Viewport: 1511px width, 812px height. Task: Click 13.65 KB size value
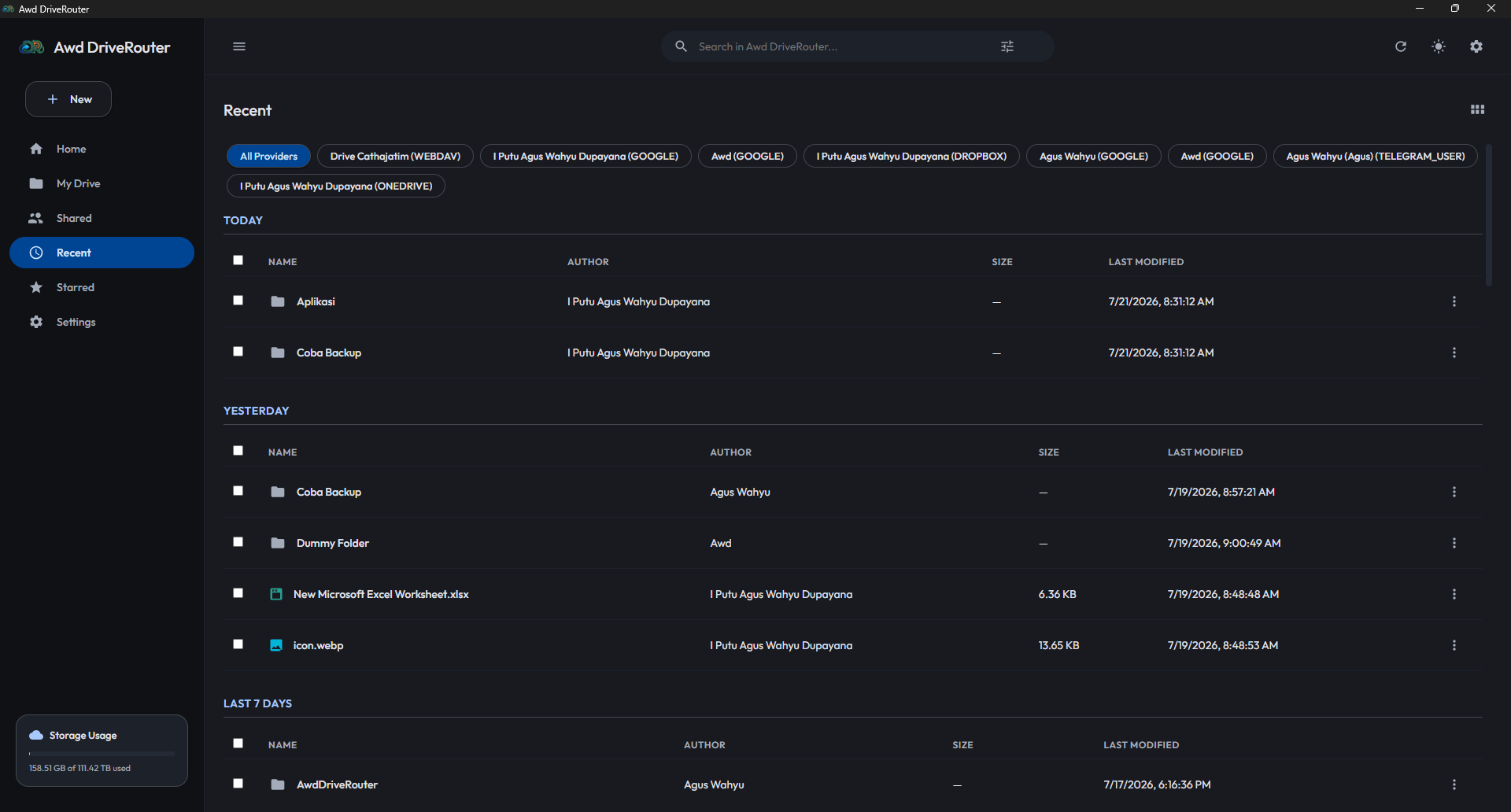(x=1058, y=645)
